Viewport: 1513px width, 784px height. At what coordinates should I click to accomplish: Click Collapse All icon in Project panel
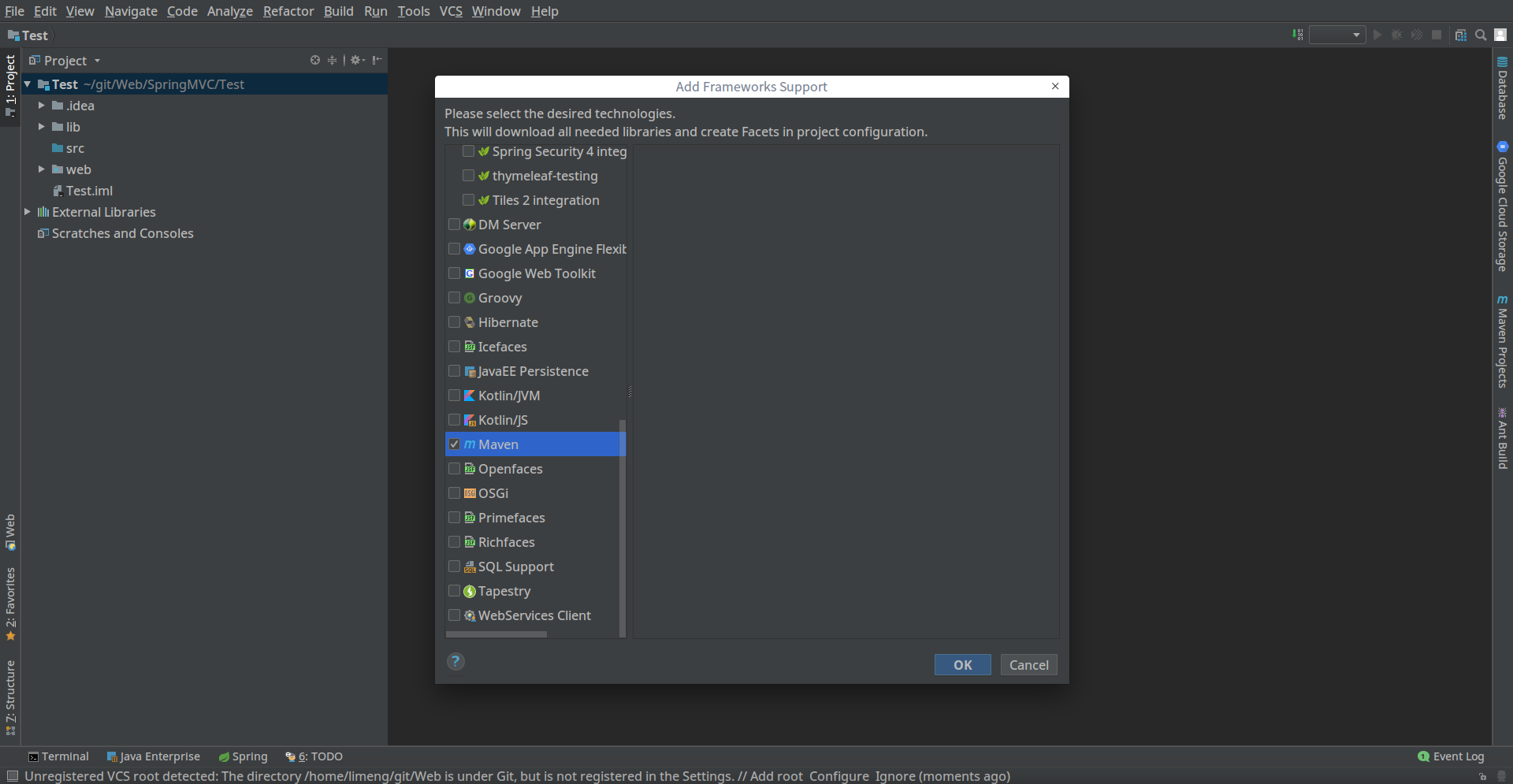[x=332, y=60]
